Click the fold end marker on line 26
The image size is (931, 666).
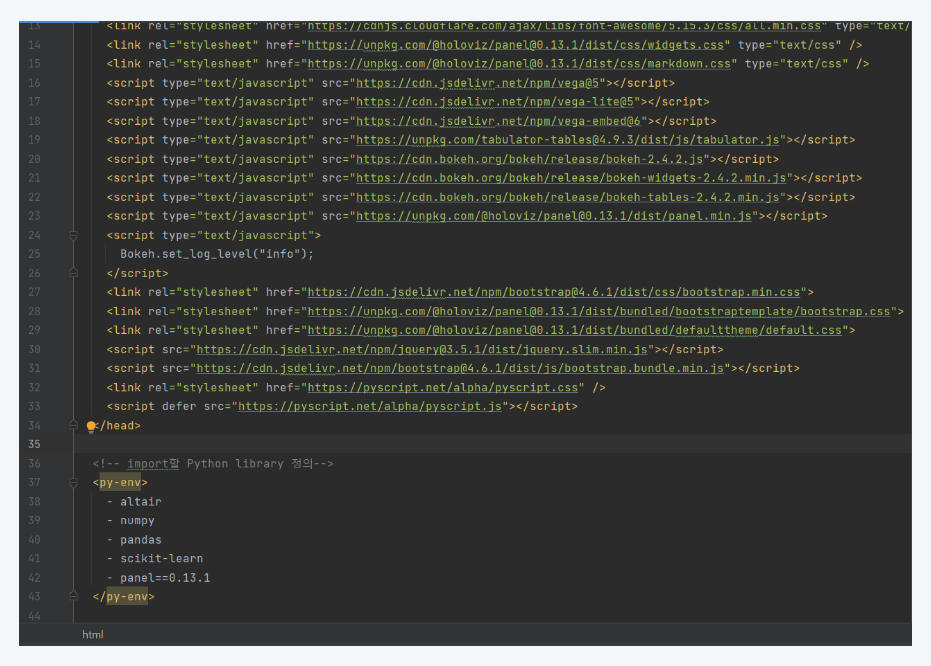click(x=74, y=273)
